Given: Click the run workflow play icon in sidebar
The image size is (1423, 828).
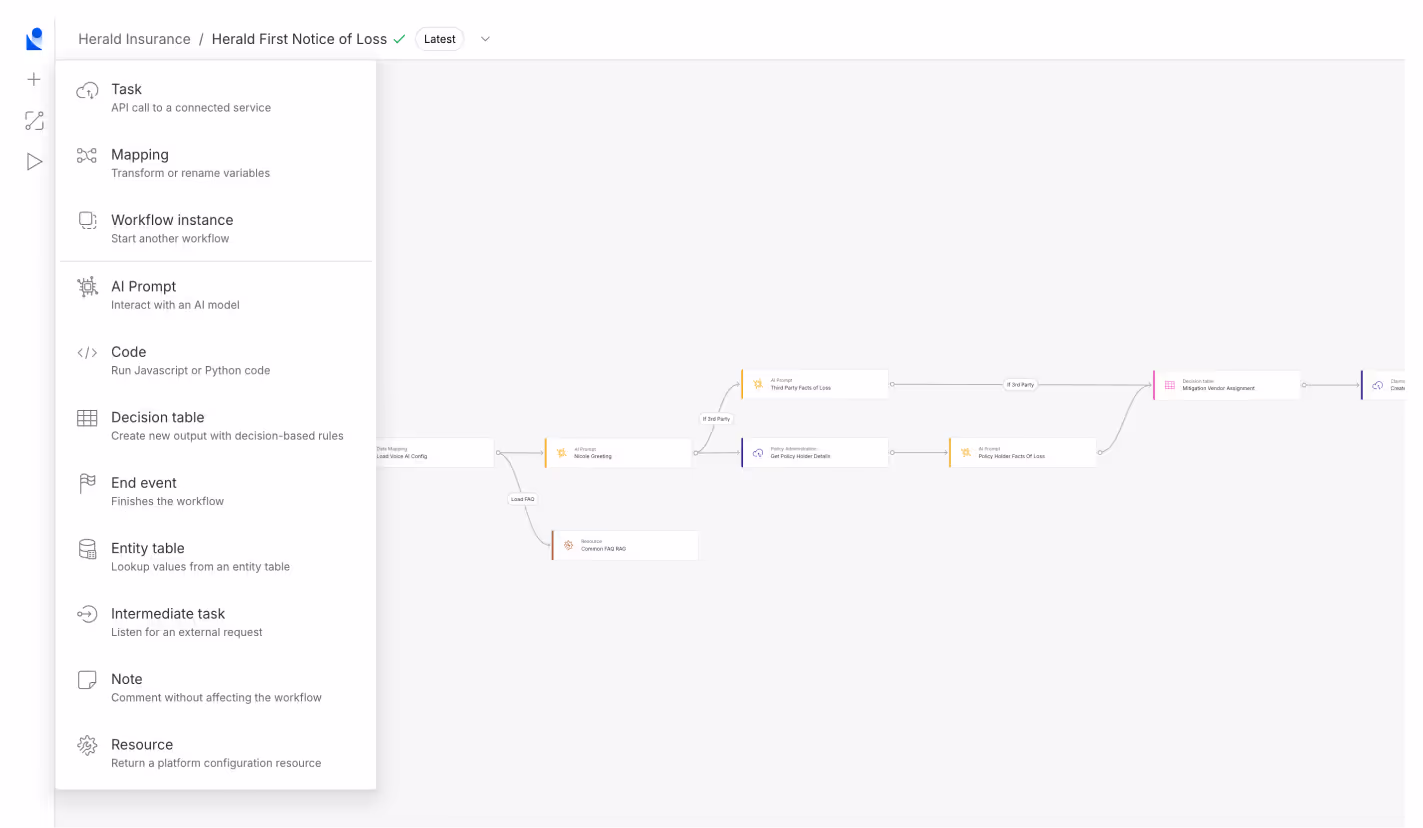Looking at the screenshot, I should [x=34, y=161].
